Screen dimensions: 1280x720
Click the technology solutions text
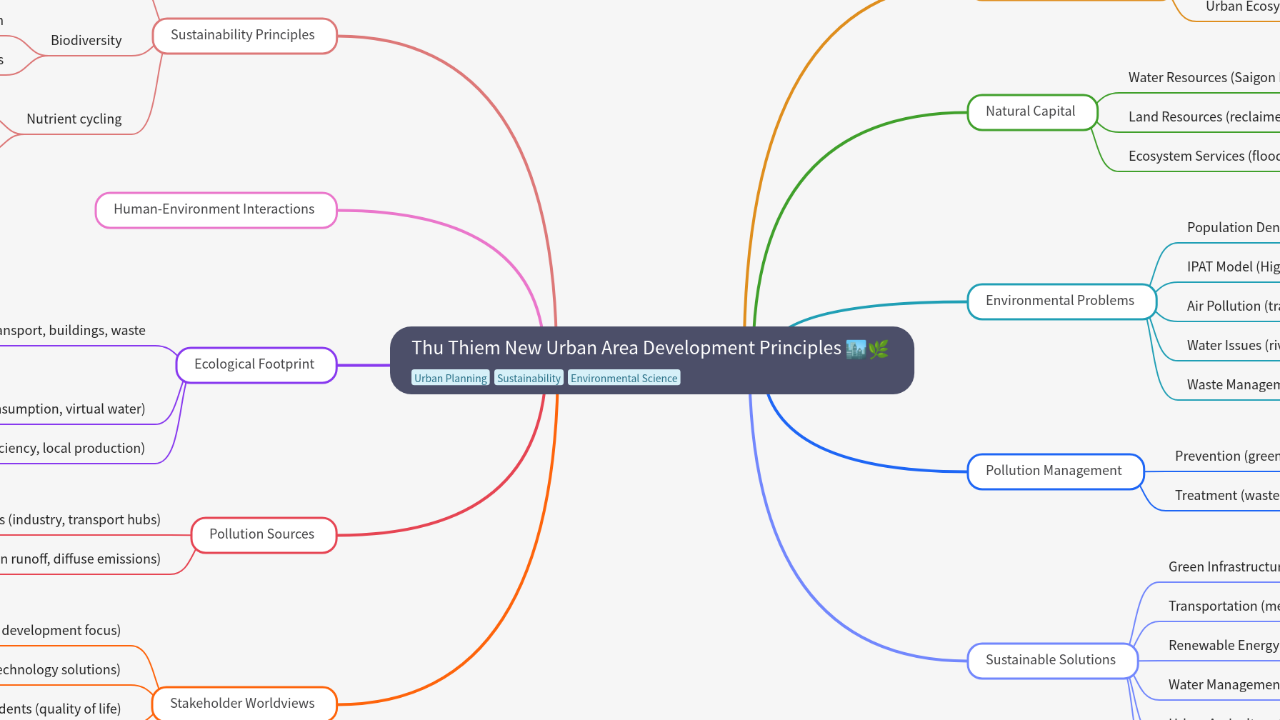[60, 670]
